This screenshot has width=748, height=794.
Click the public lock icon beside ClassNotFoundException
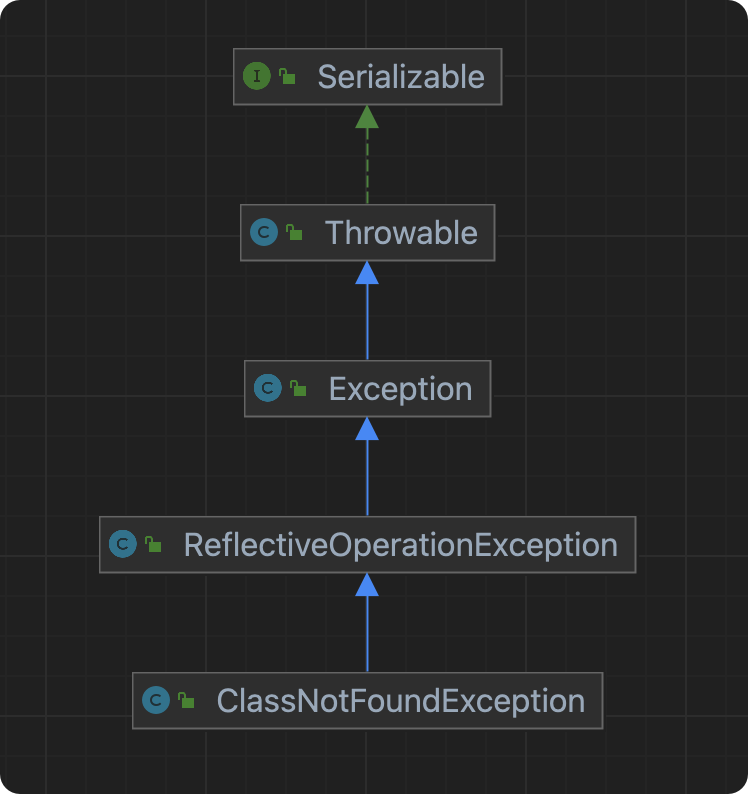coord(186,700)
